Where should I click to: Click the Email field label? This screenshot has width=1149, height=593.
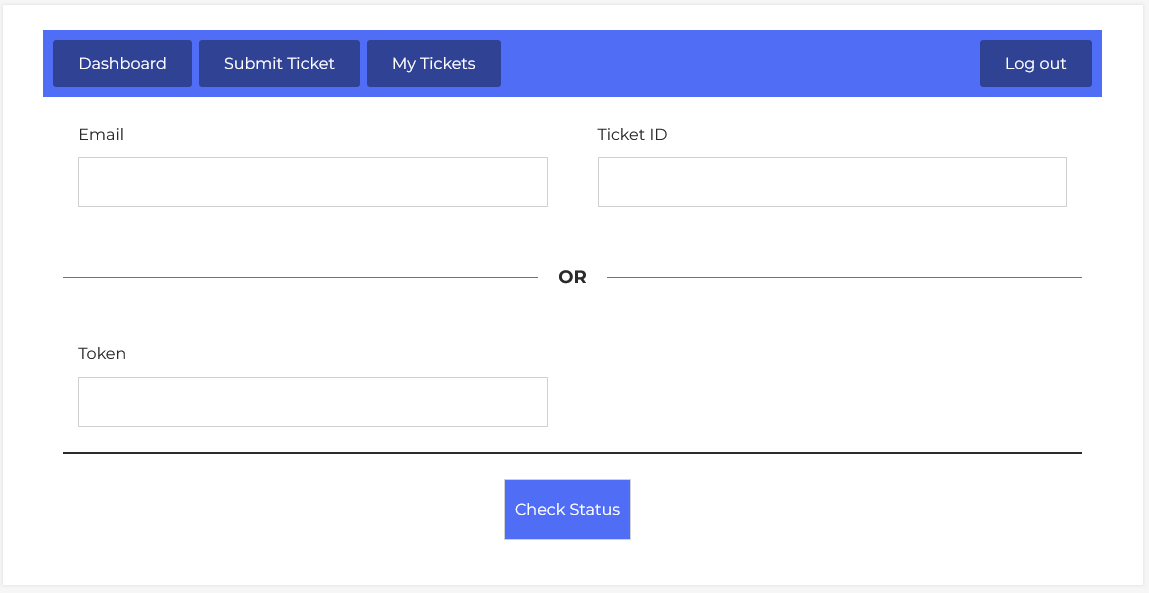tap(101, 135)
